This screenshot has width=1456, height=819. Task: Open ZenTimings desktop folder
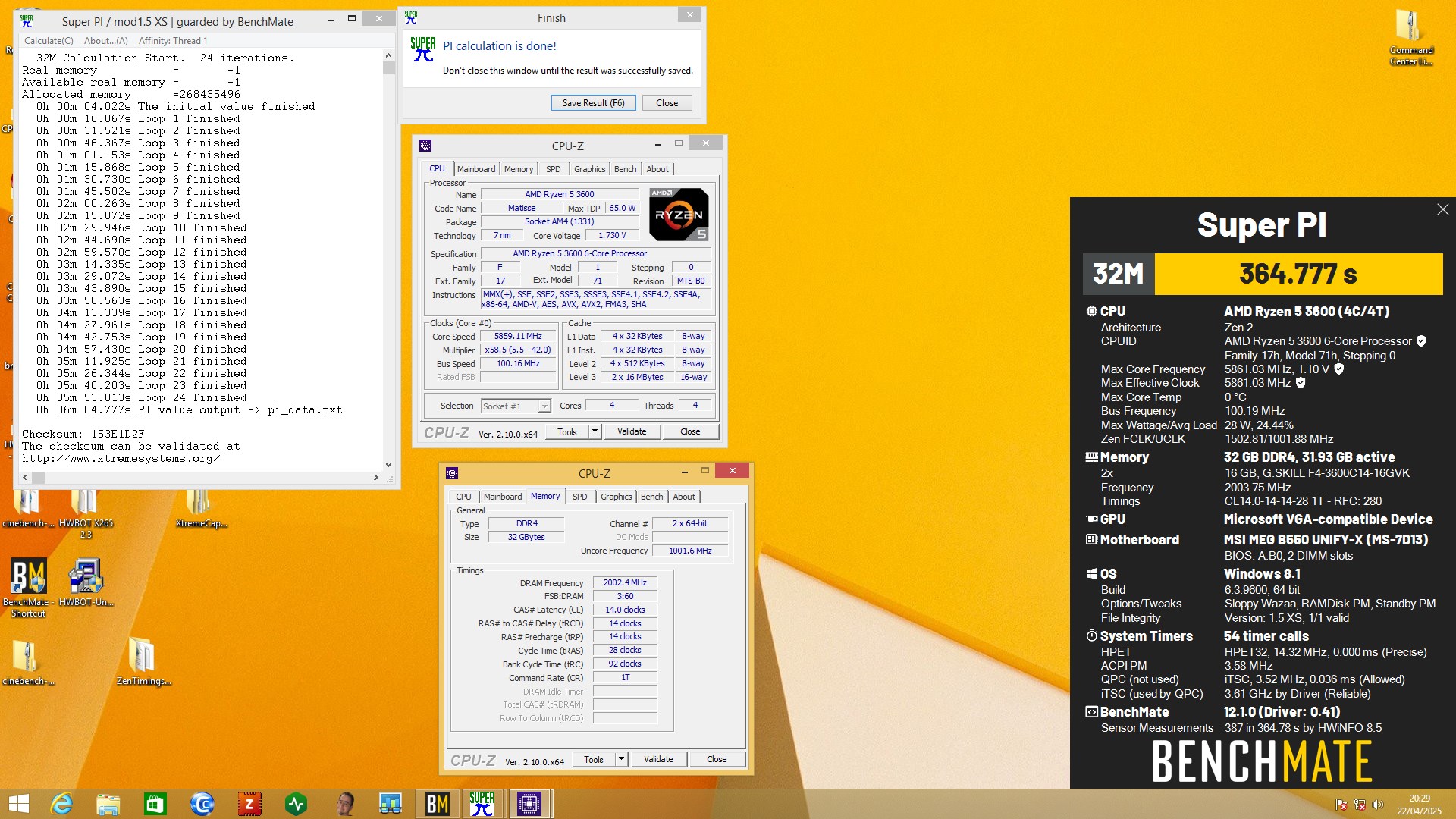(x=143, y=661)
